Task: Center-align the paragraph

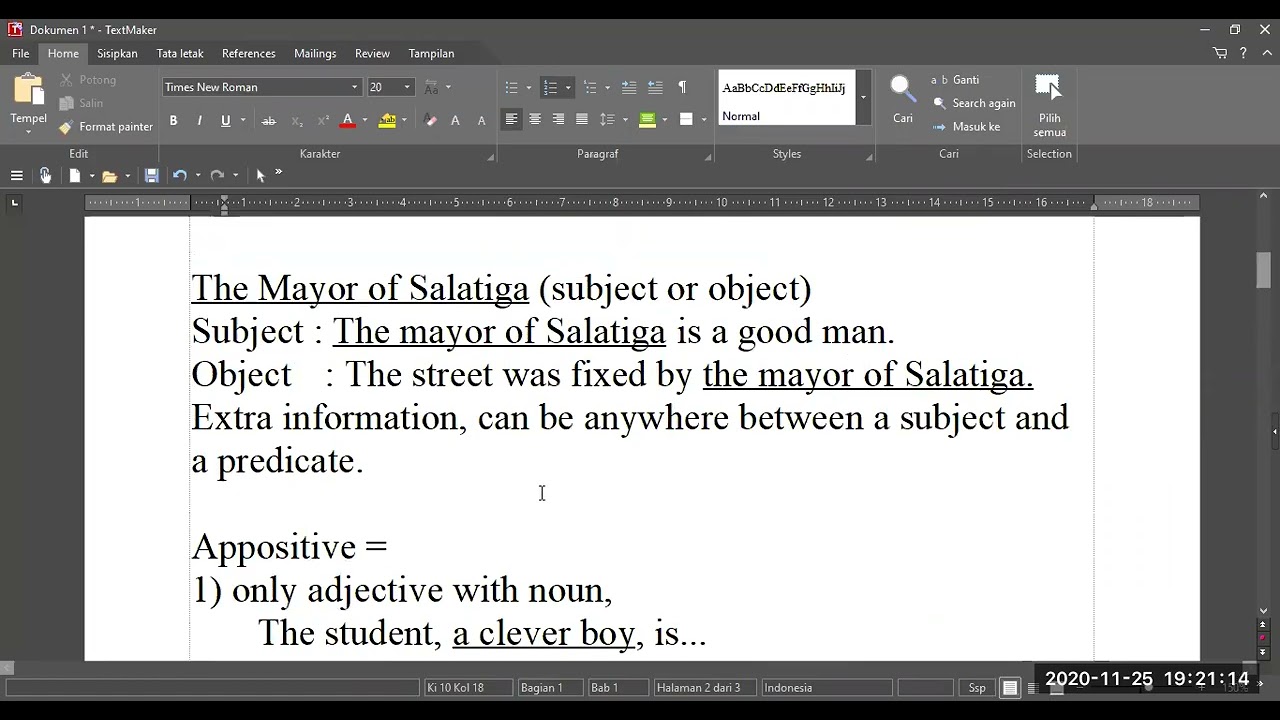Action: 535,120
